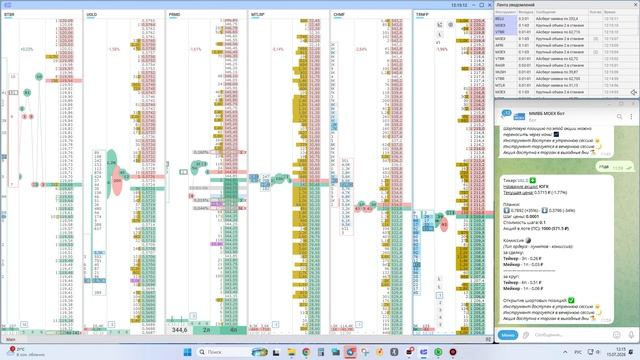Click the layout icon at bottom-right of terminal

(488, 339)
